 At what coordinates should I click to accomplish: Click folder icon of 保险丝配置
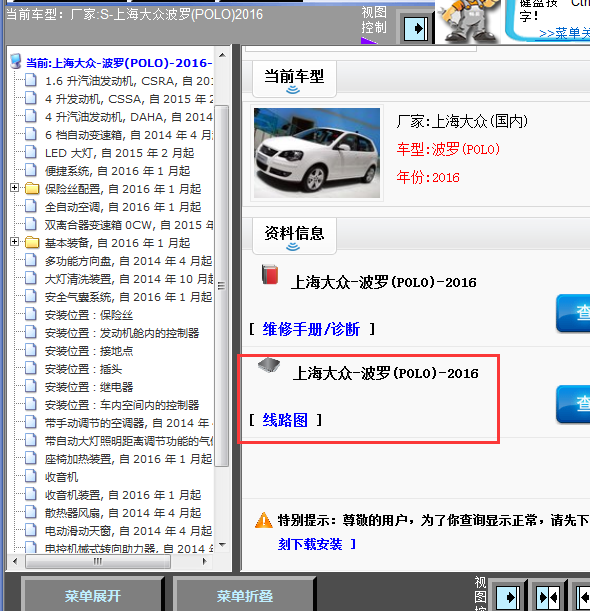32,189
